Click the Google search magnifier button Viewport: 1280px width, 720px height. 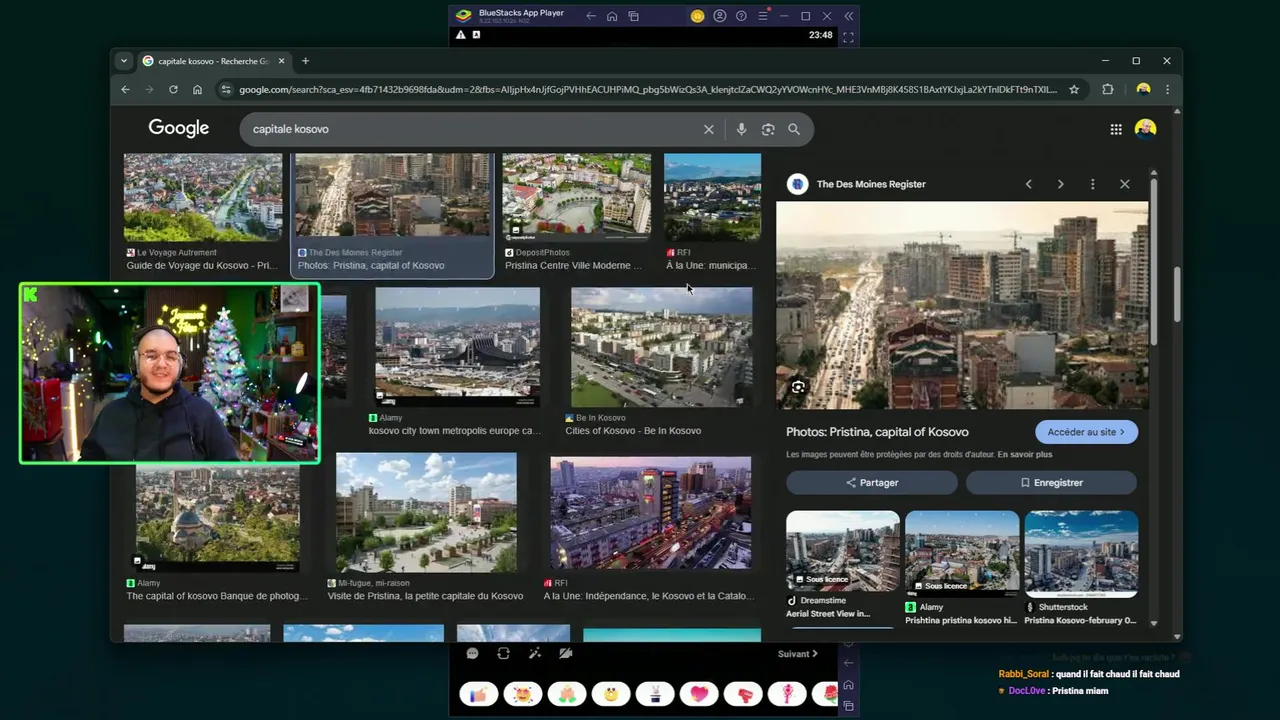pyautogui.click(x=794, y=129)
